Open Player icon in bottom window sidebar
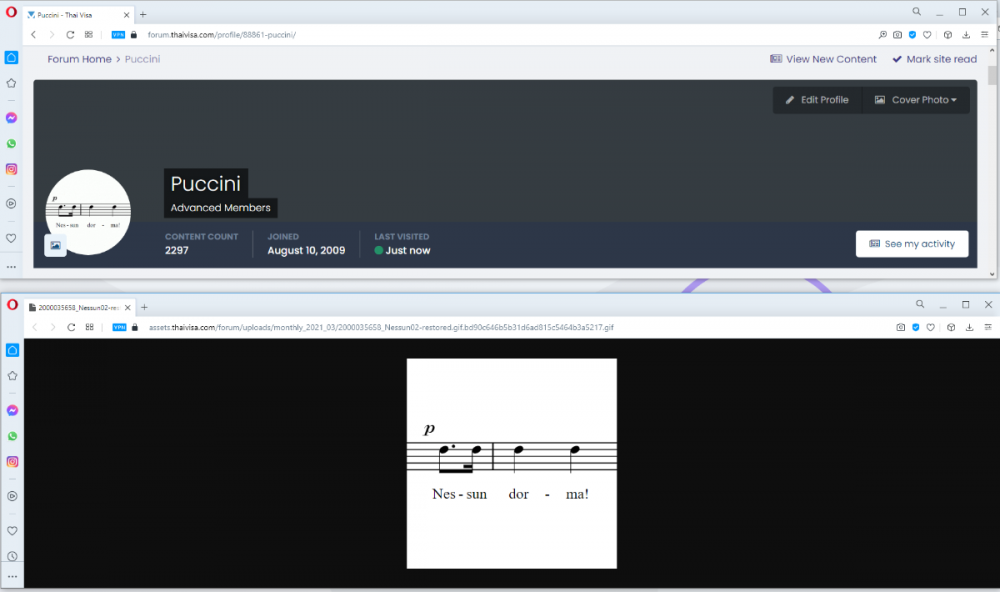1000x592 pixels. click(12, 496)
